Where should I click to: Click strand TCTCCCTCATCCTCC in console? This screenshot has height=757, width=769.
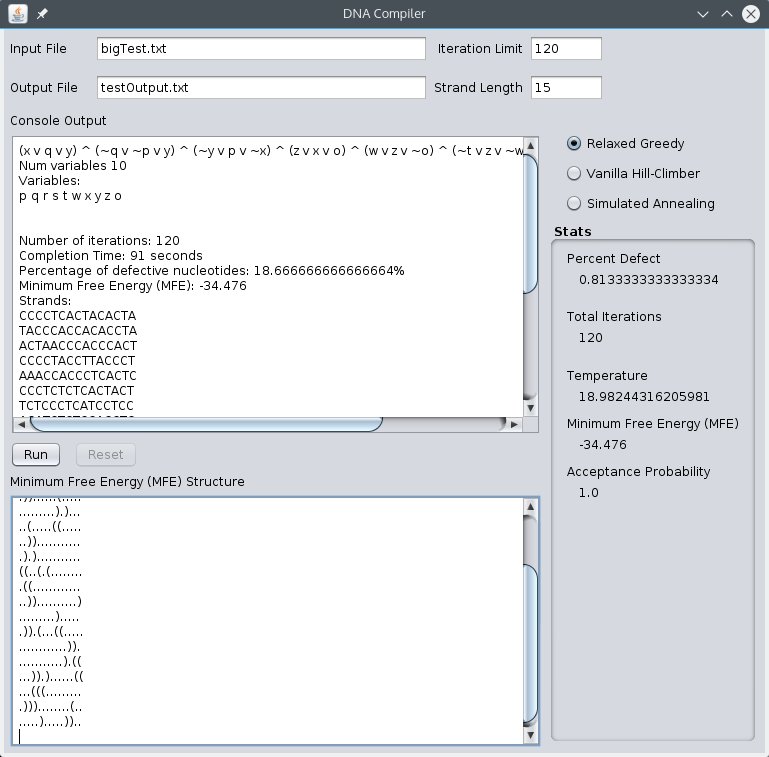(76, 406)
